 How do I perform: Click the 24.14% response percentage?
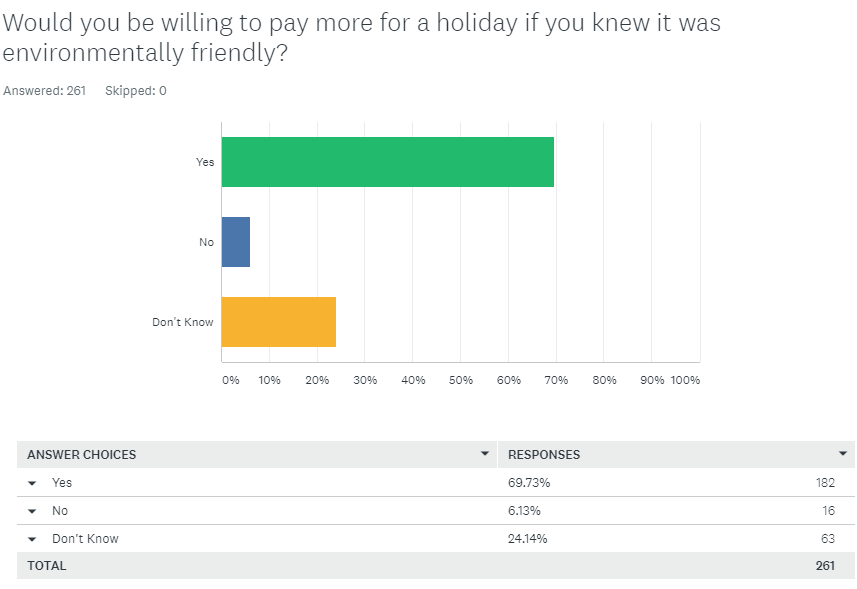click(x=528, y=539)
